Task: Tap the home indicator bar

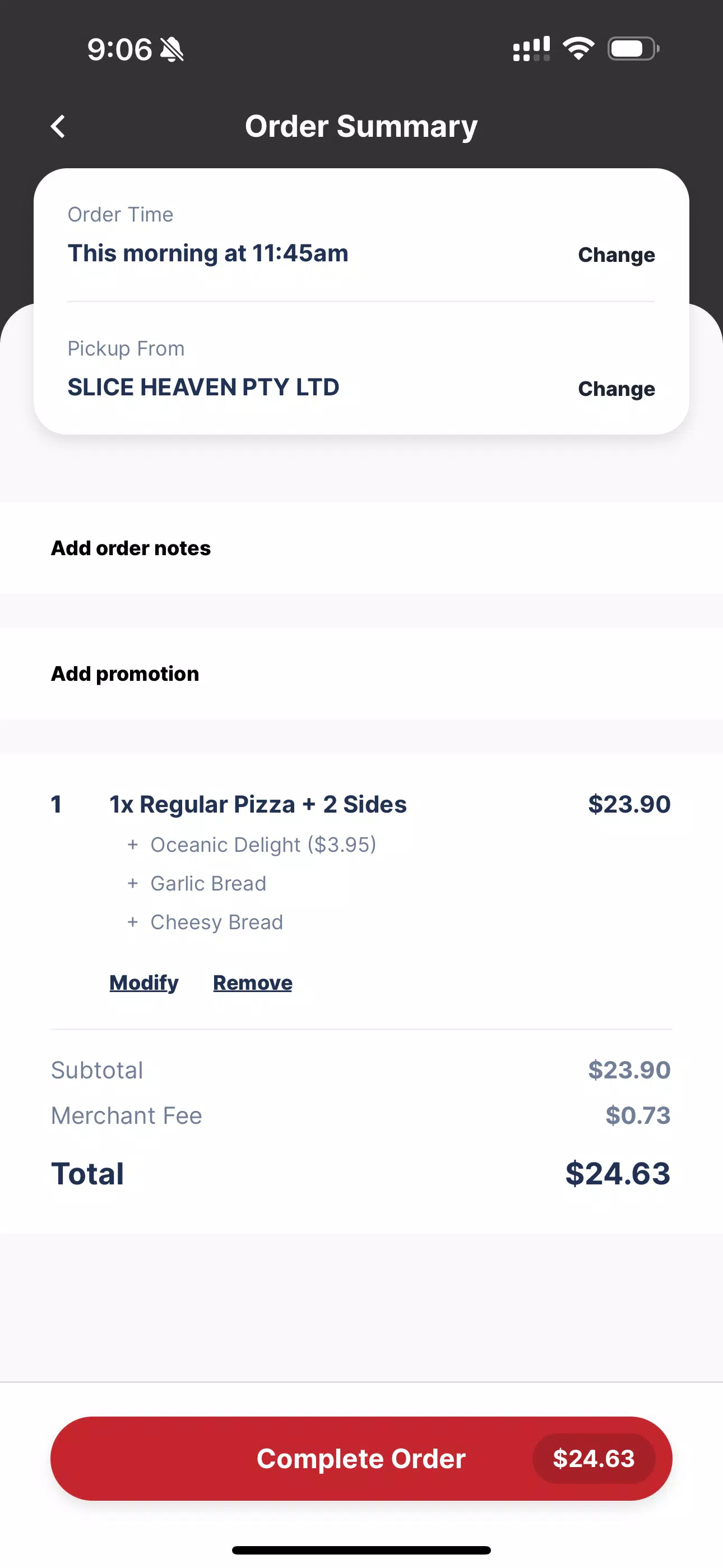Action: click(361, 1549)
